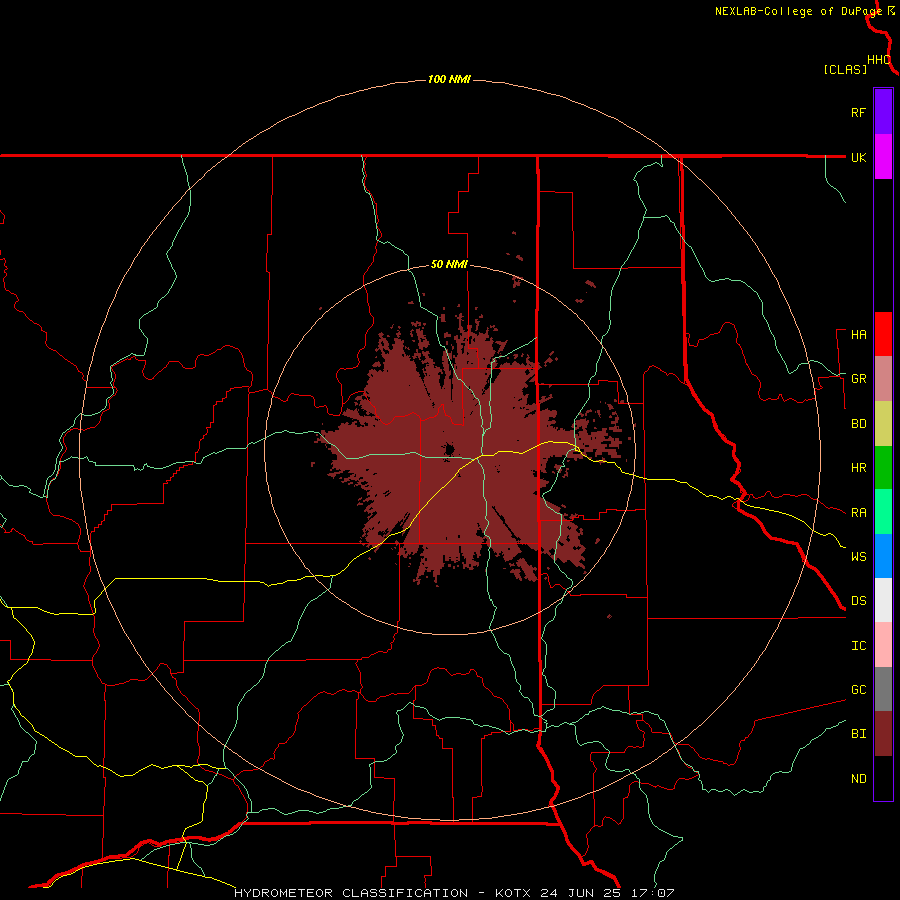The width and height of the screenshot is (900, 900).
Task: Click the HHC product code text
Action: click(x=878, y=60)
